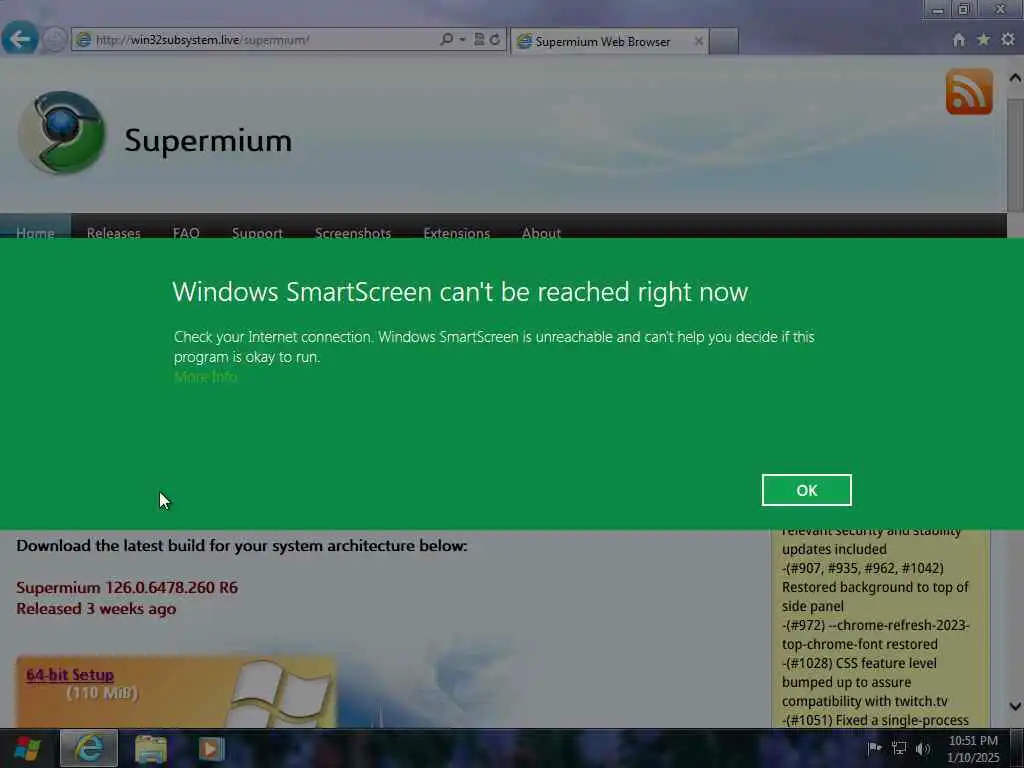The width and height of the screenshot is (1024, 768).
Task: Go back with the browser Back arrow
Action: [19, 39]
